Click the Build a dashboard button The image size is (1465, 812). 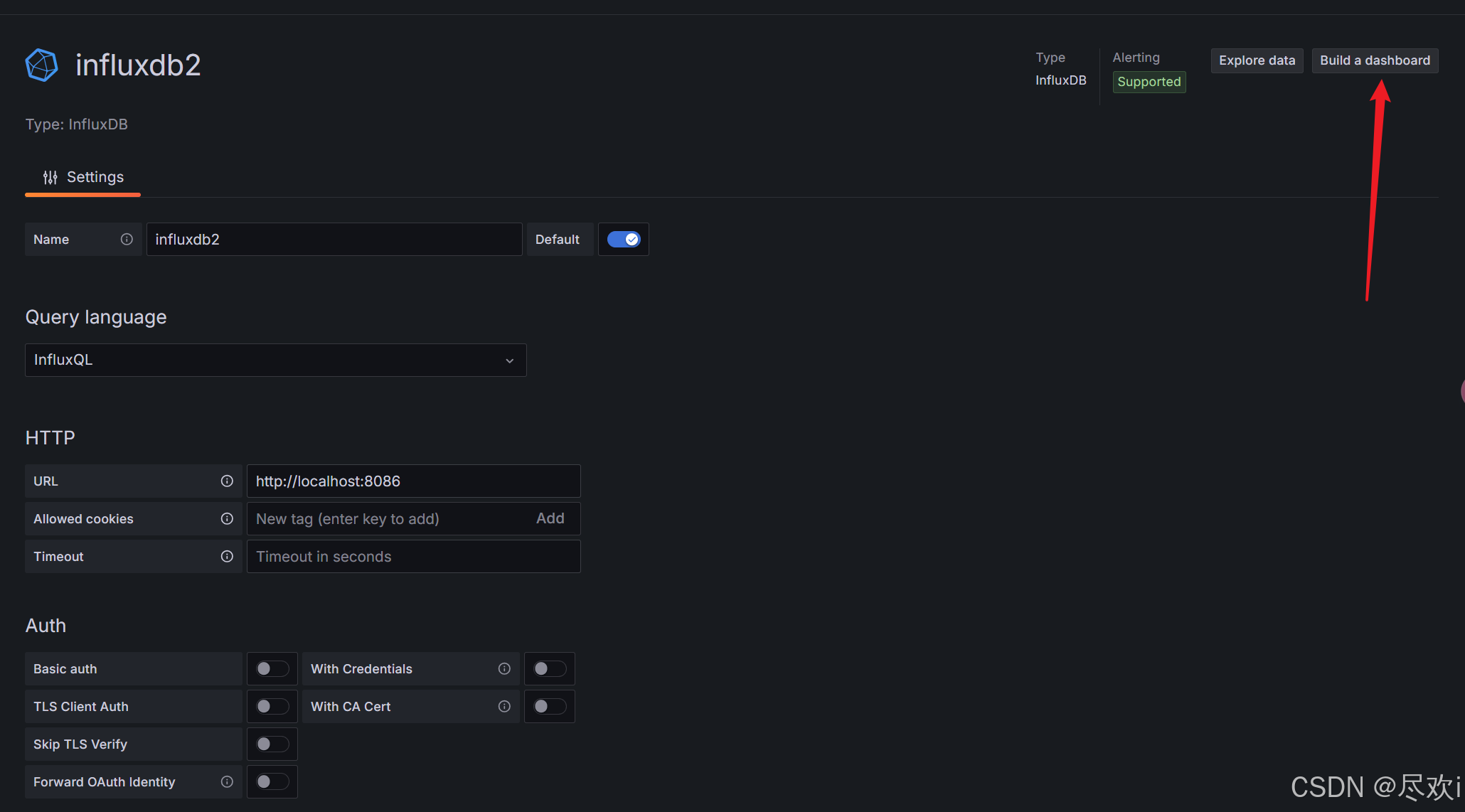coord(1375,60)
